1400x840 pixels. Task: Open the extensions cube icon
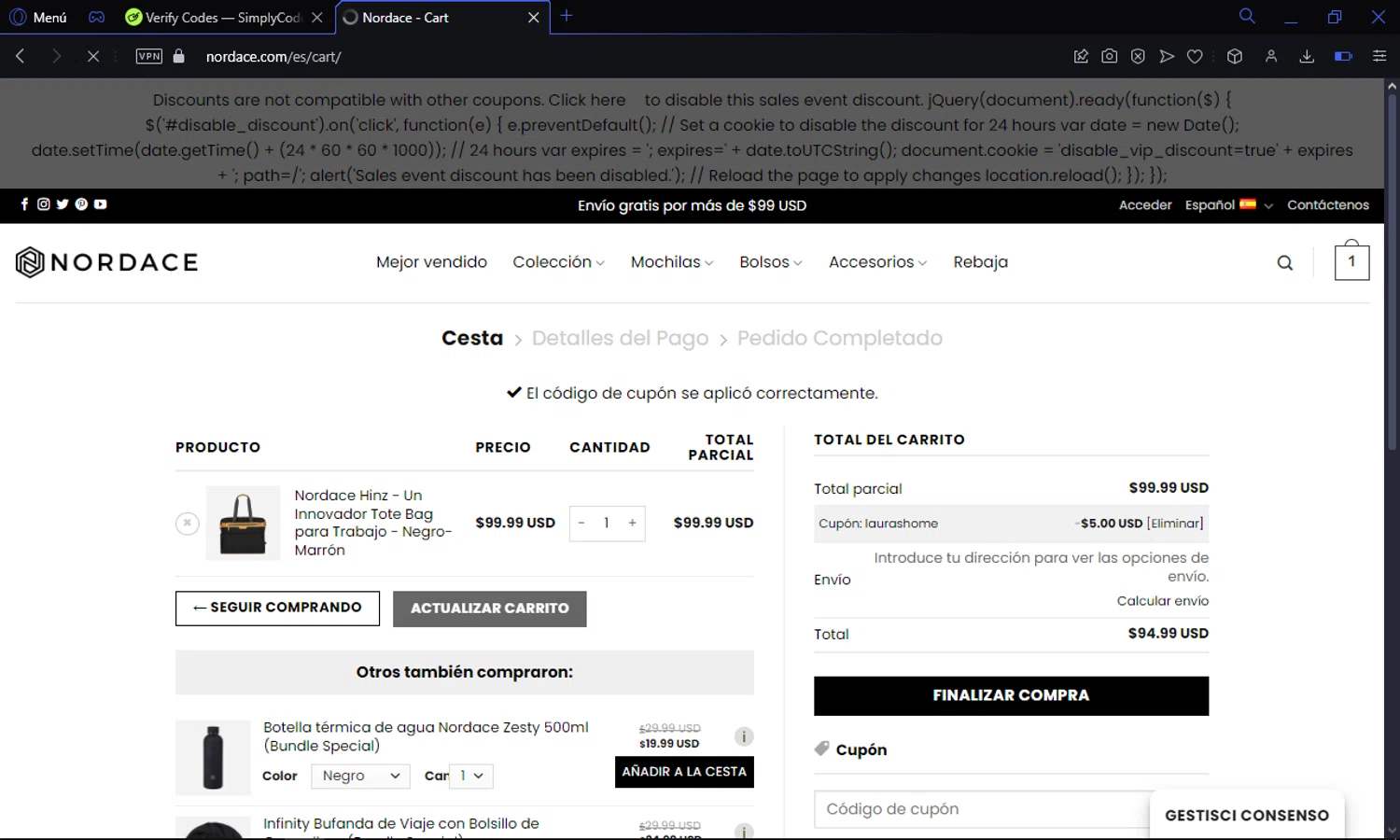1235,56
